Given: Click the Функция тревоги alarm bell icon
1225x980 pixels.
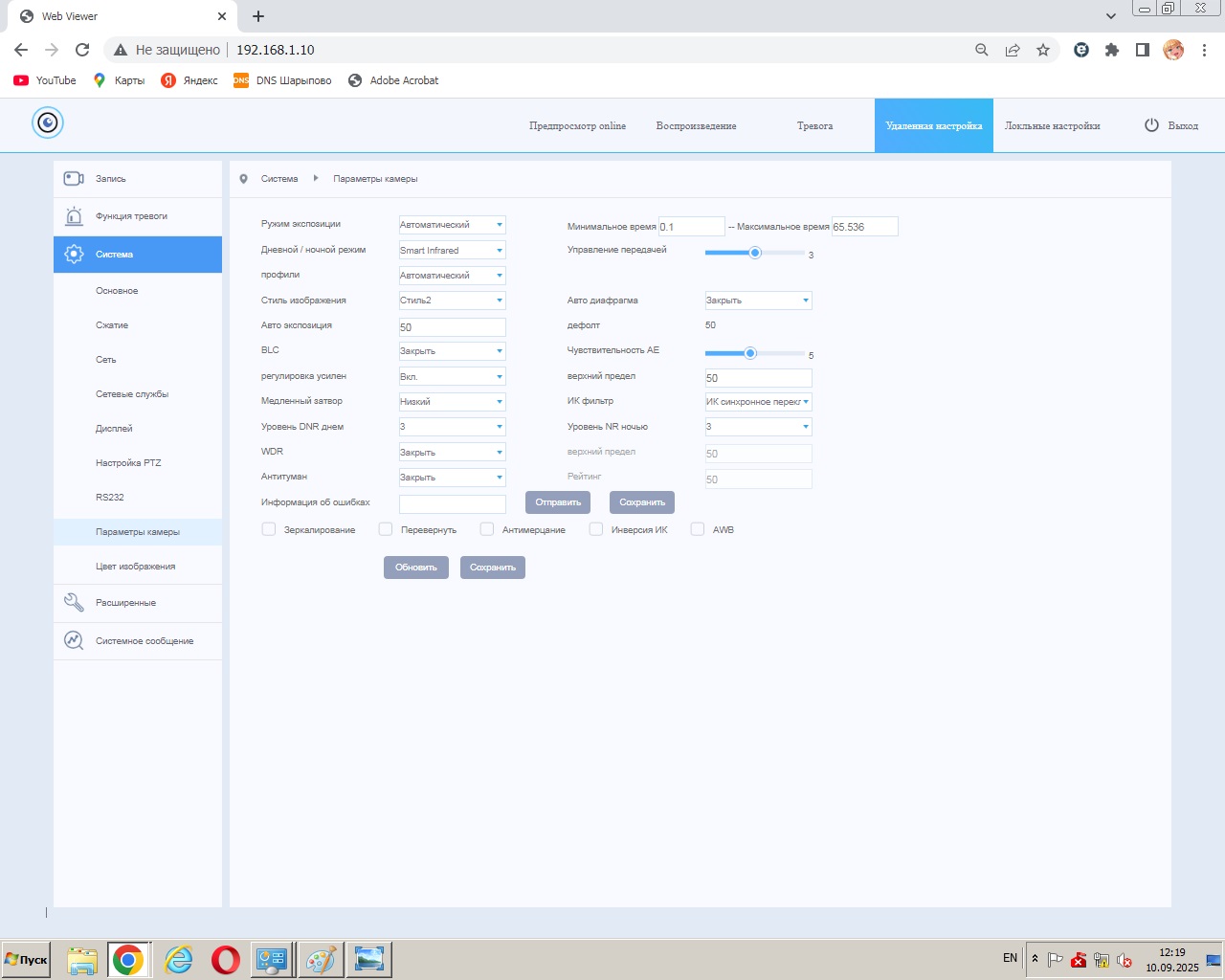Looking at the screenshot, I should pyautogui.click(x=74, y=216).
